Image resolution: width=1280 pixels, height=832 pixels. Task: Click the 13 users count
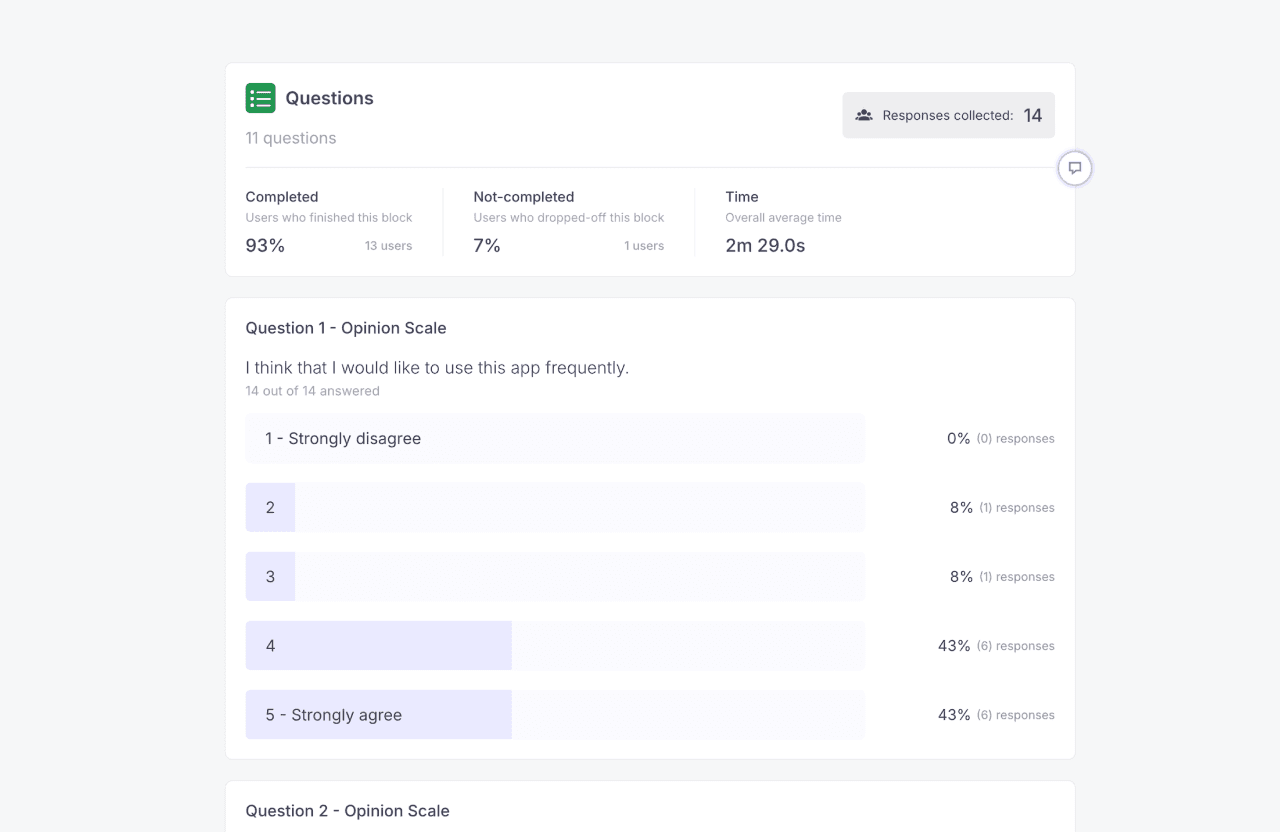click(388, 246)
